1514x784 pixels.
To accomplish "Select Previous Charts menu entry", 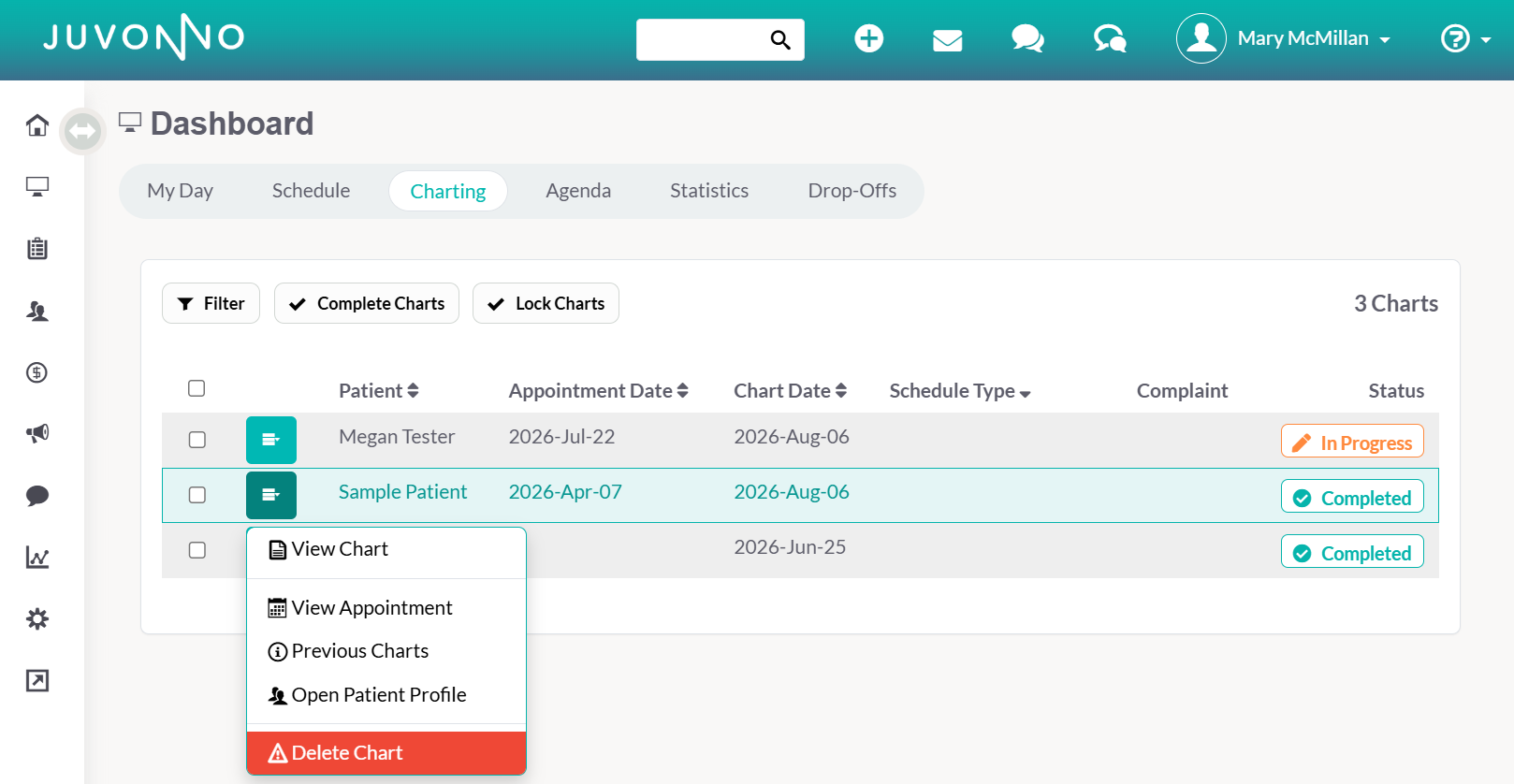I will click(386, 651).
